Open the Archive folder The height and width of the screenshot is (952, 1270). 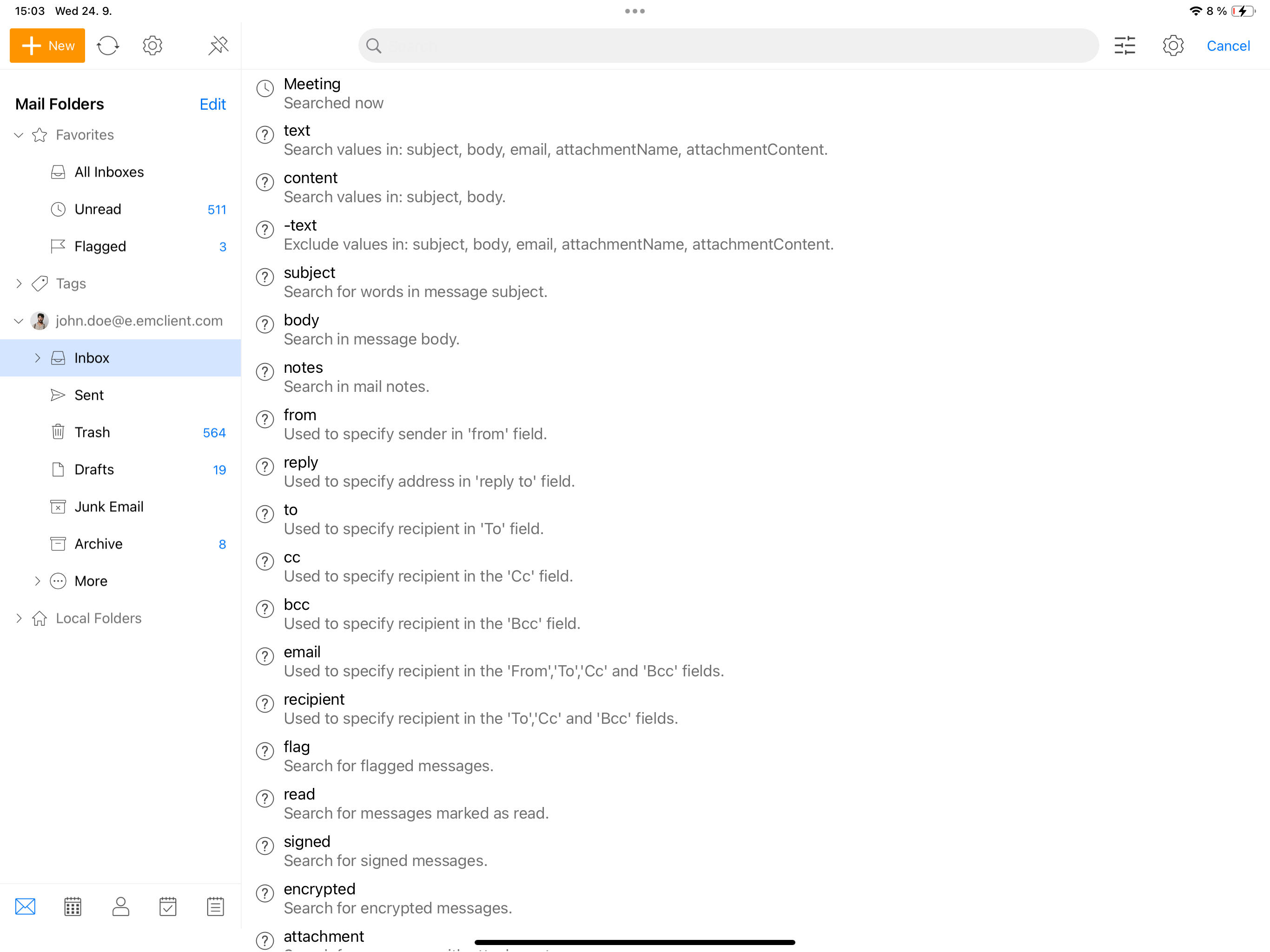[x=120, y=544]
